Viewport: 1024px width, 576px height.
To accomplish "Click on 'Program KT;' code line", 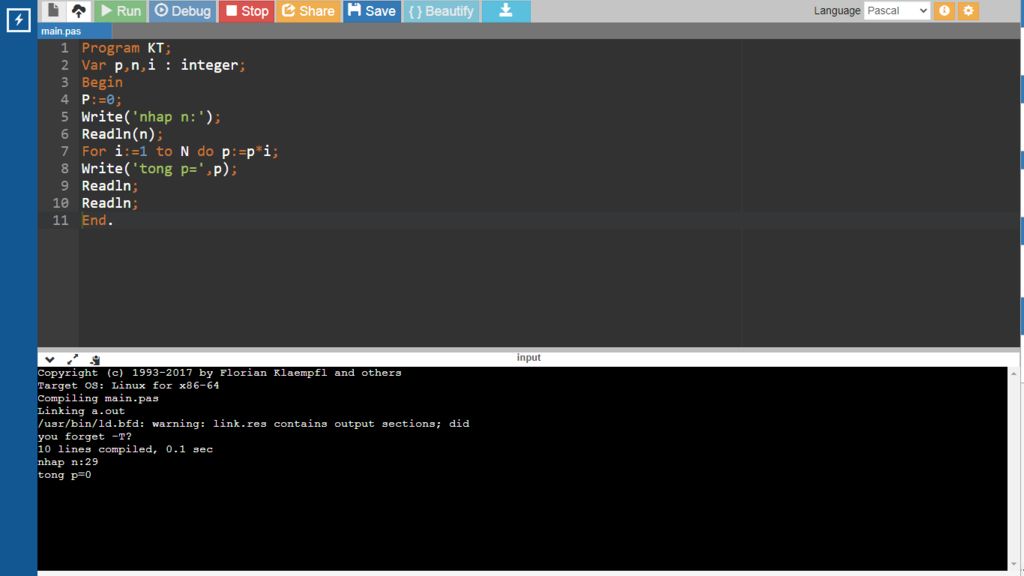I will point(126,48).
